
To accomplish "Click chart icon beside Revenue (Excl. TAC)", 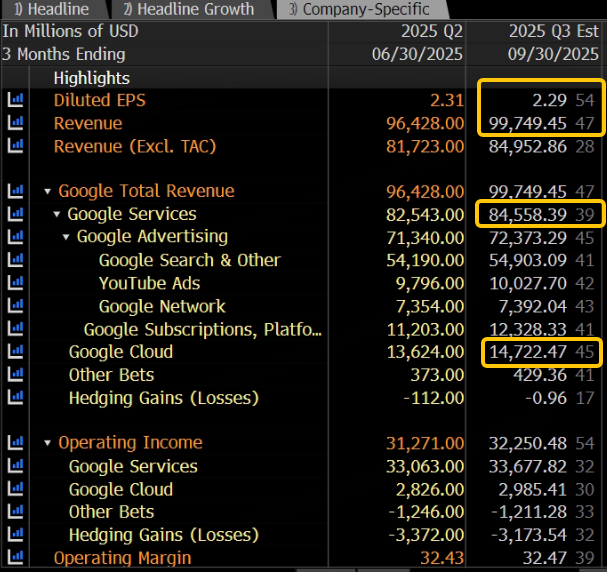I will point(15,146).
